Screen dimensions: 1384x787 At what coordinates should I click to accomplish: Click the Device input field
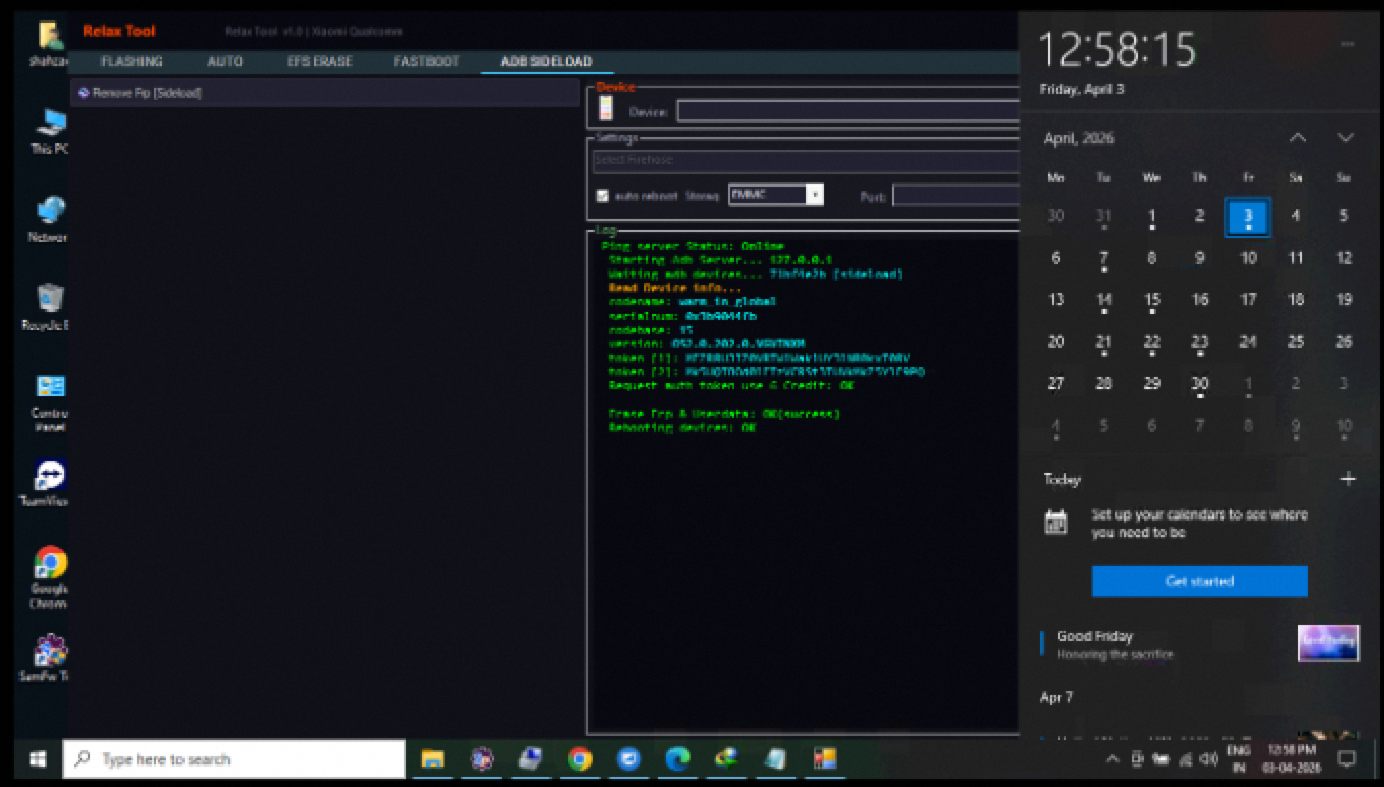point(846,111)
